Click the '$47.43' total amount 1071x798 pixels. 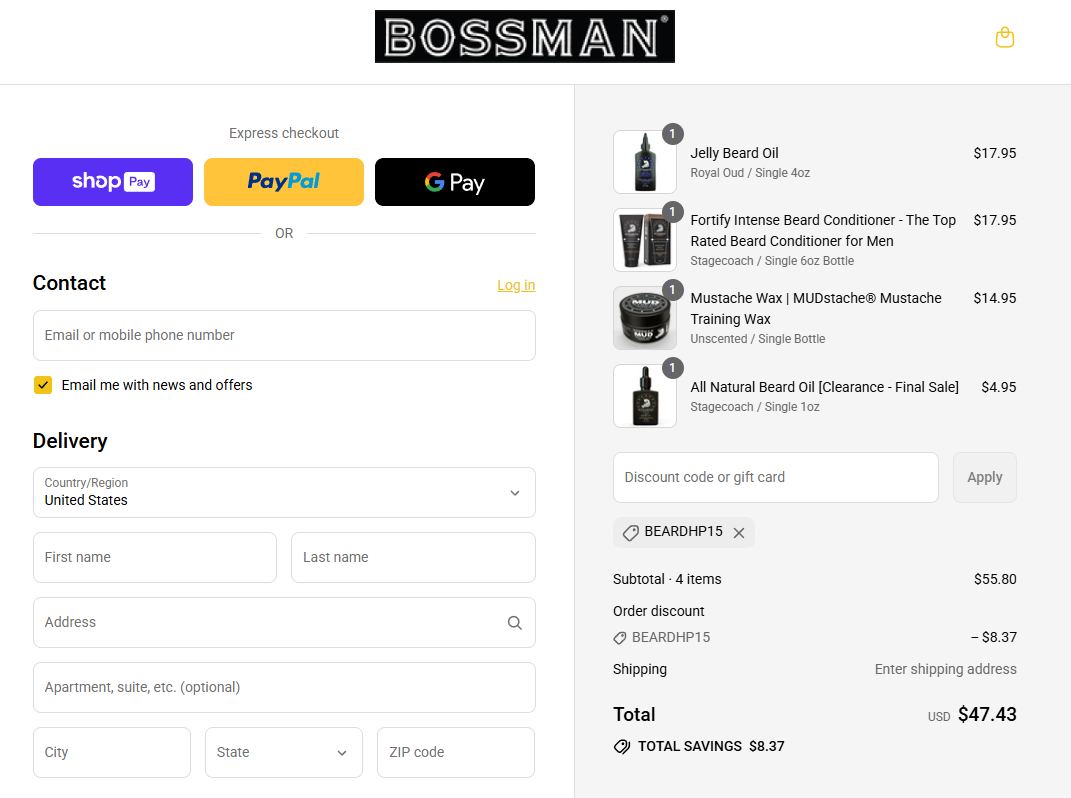[x=987, y=715]
